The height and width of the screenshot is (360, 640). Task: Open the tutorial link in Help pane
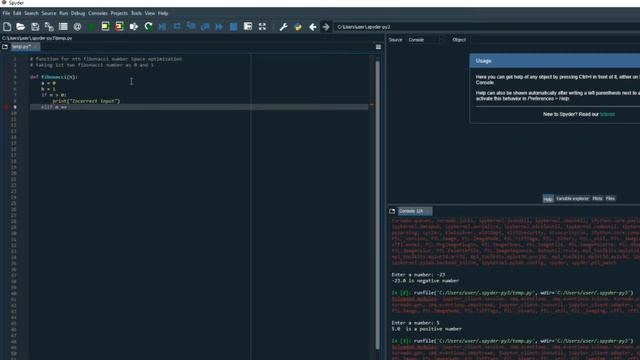point(607,114)
